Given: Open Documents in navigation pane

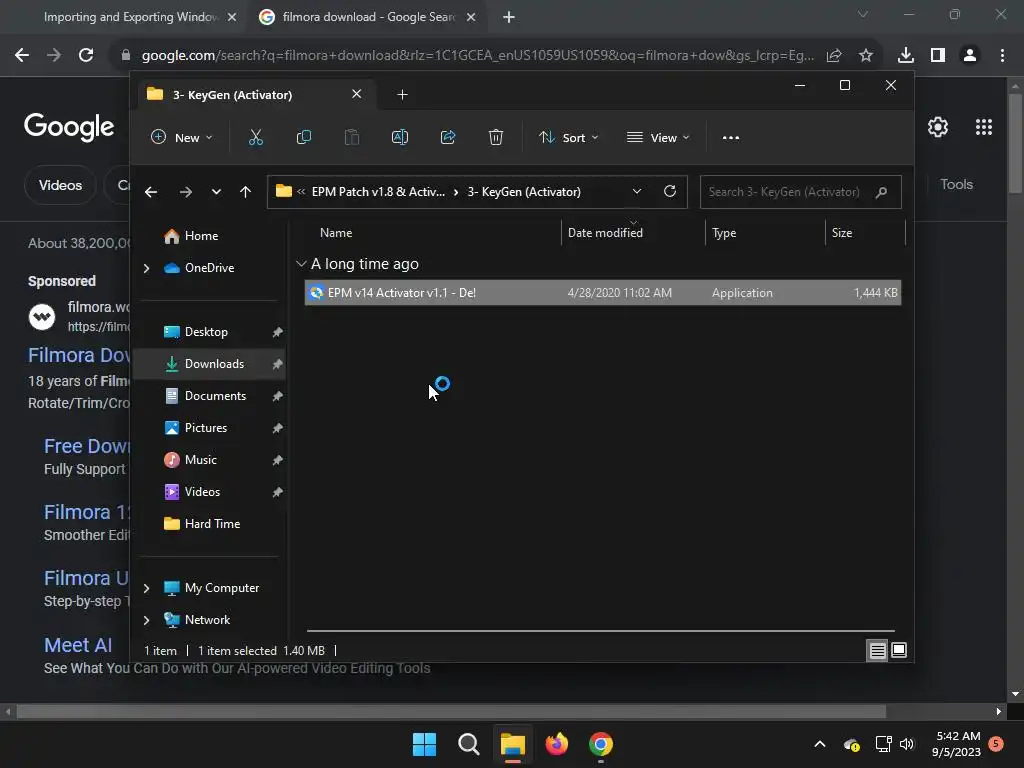Looking at the screenshot, I should [x=216, y=396].
